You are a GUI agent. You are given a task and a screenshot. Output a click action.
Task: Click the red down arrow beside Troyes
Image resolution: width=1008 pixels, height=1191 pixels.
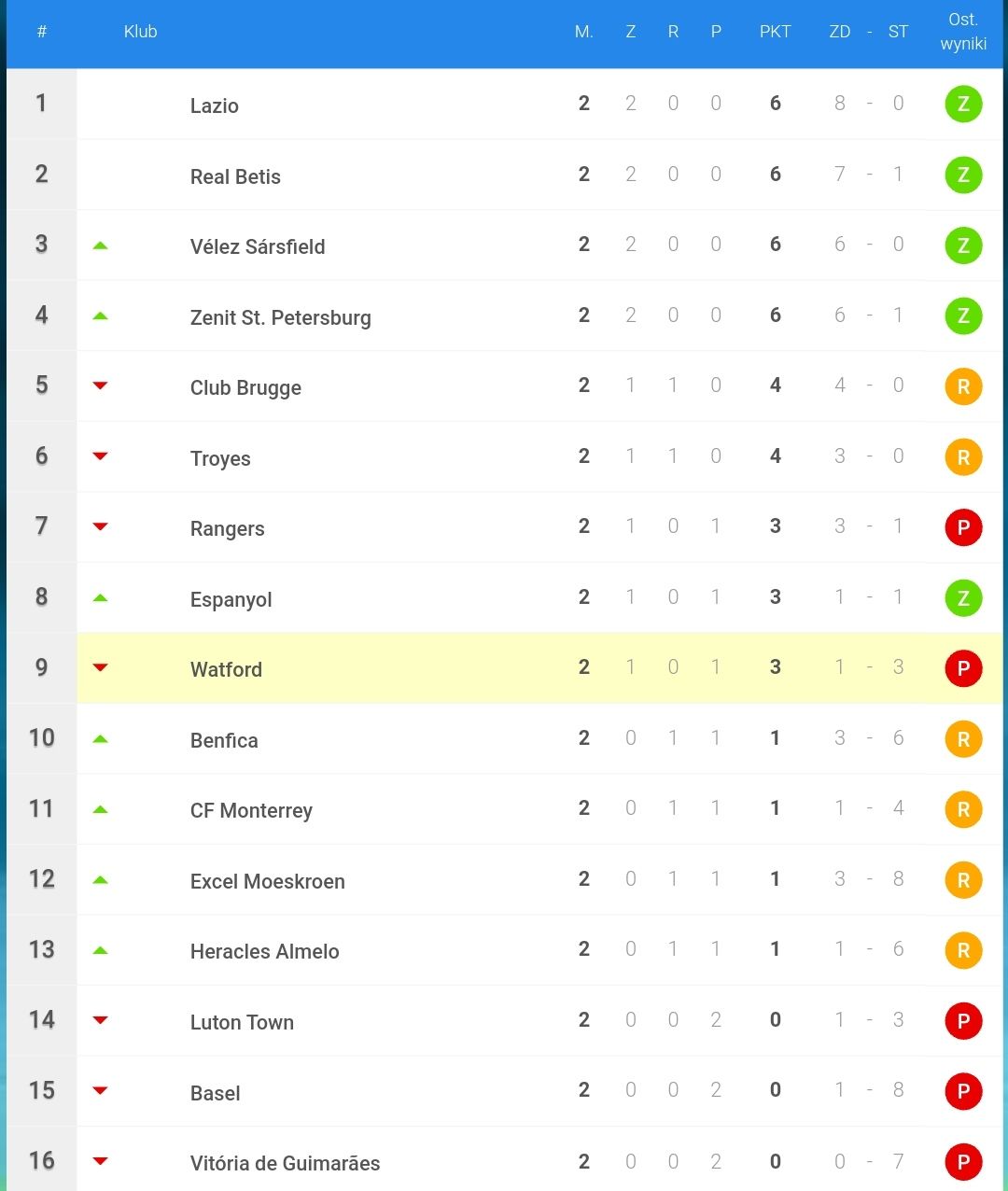[x=101, y=456]
